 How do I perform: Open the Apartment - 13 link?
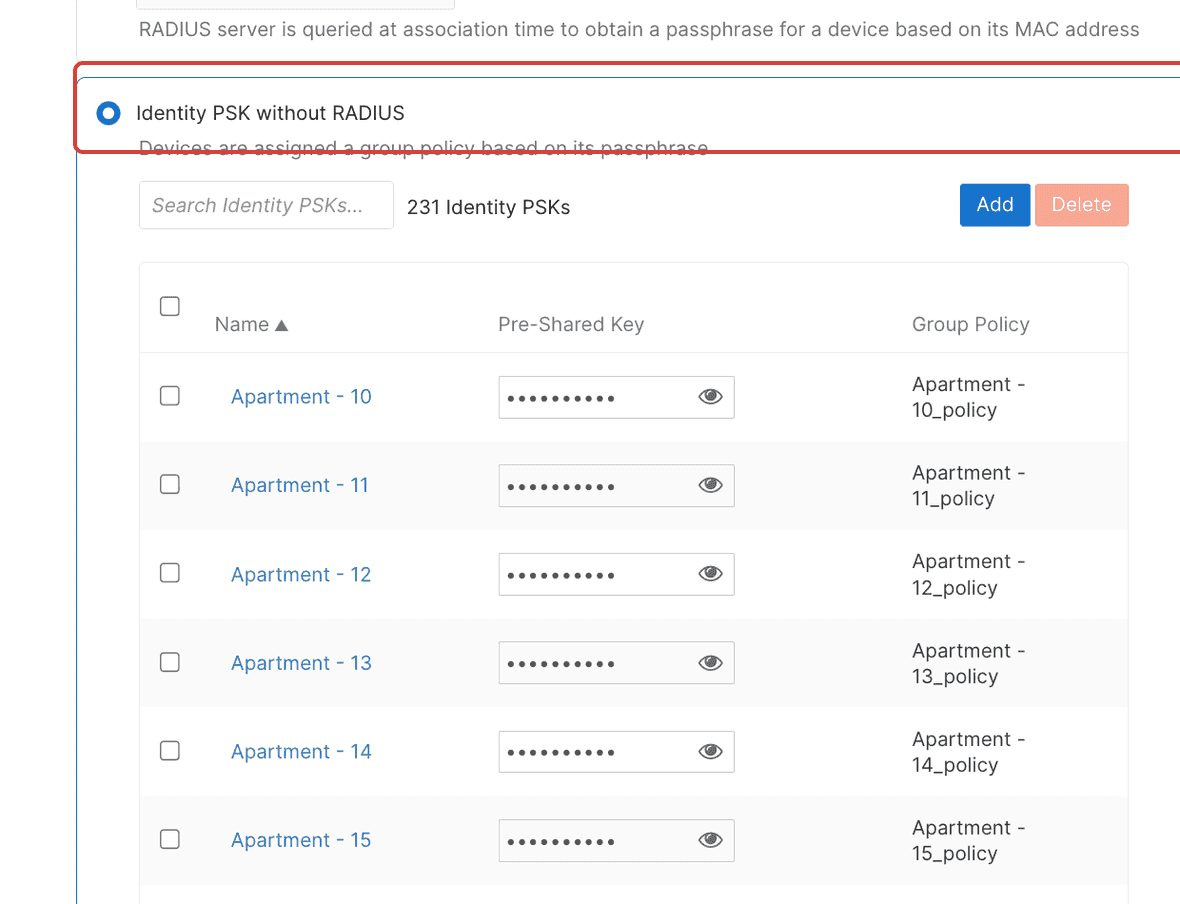pos(301,663)
